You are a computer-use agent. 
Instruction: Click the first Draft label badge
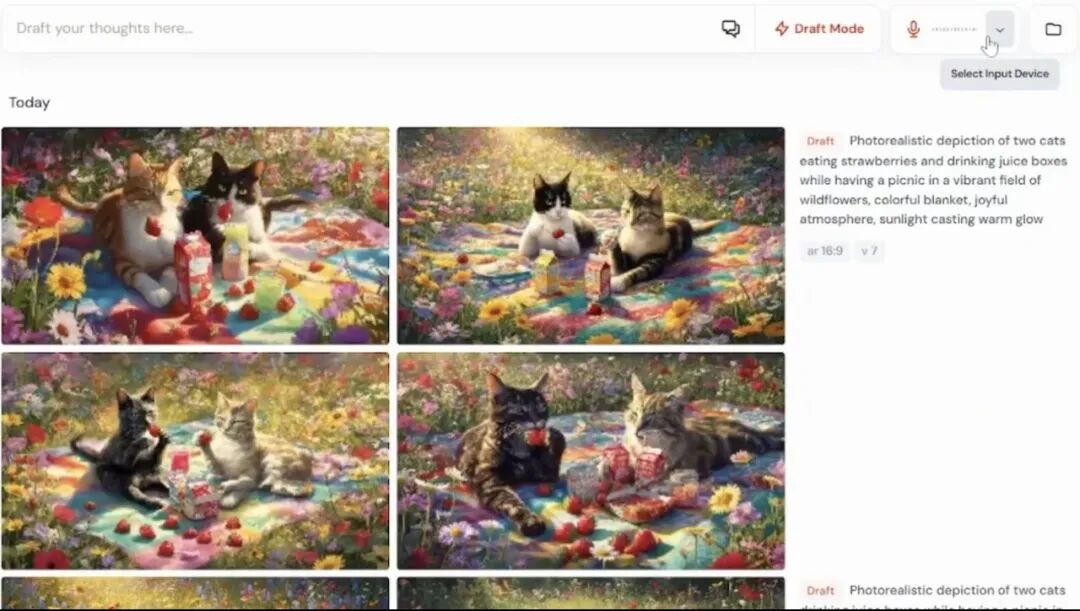point(820,141)
